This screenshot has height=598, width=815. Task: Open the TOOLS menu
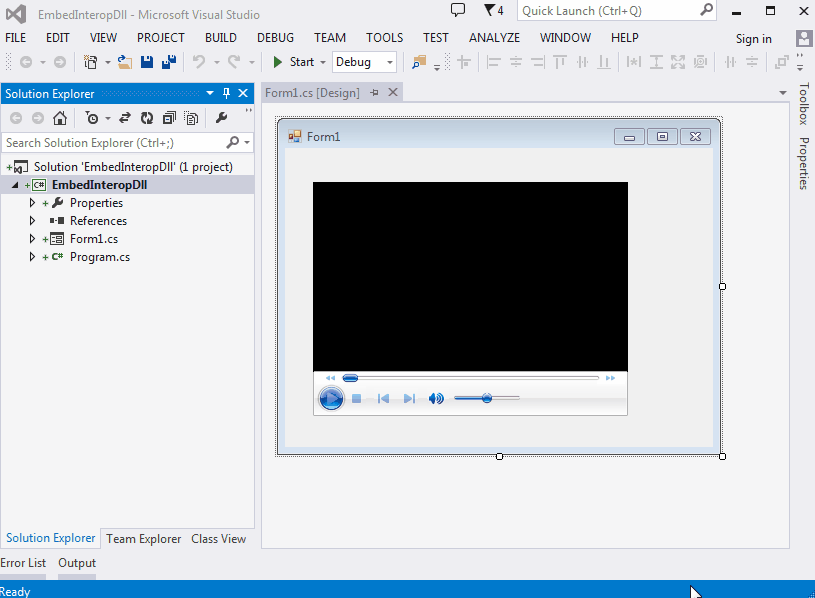tap(385, 38)
